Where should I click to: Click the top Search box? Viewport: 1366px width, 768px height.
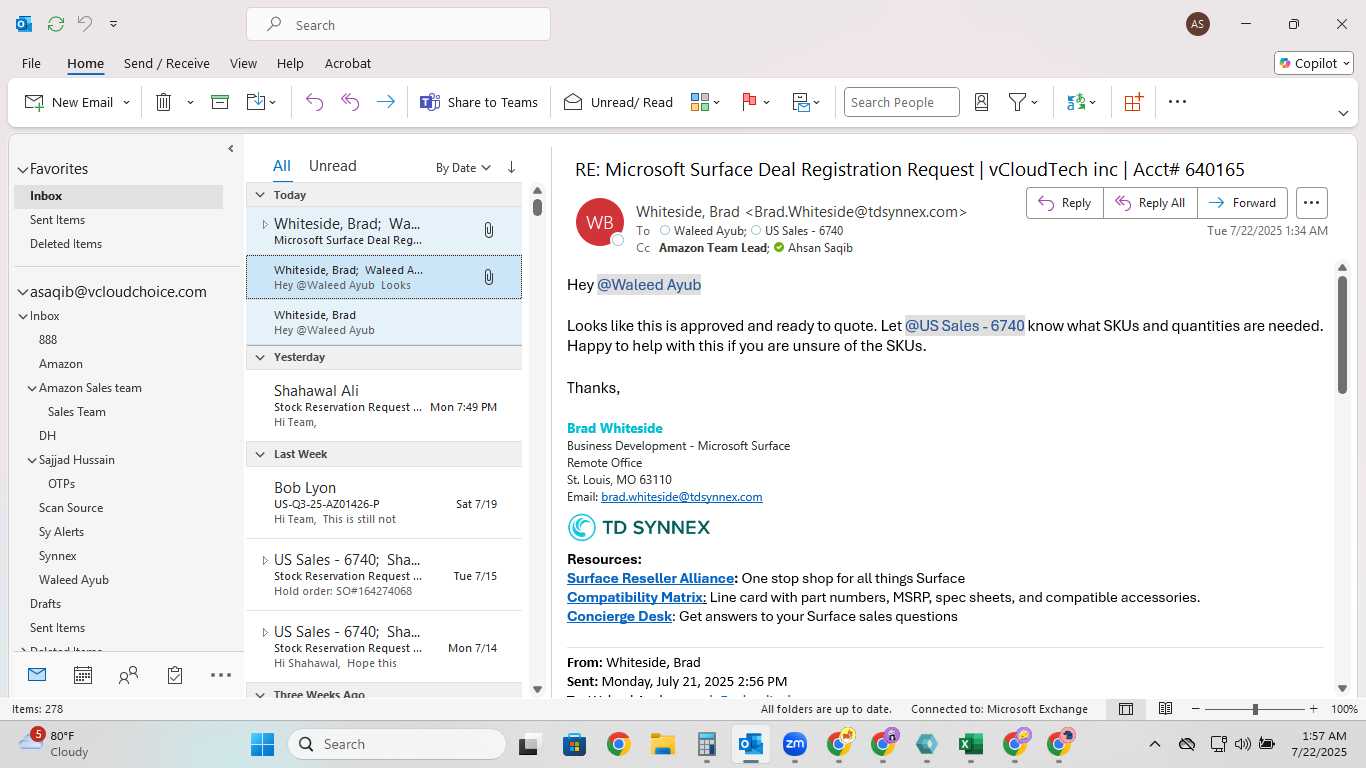pos(398,25)
